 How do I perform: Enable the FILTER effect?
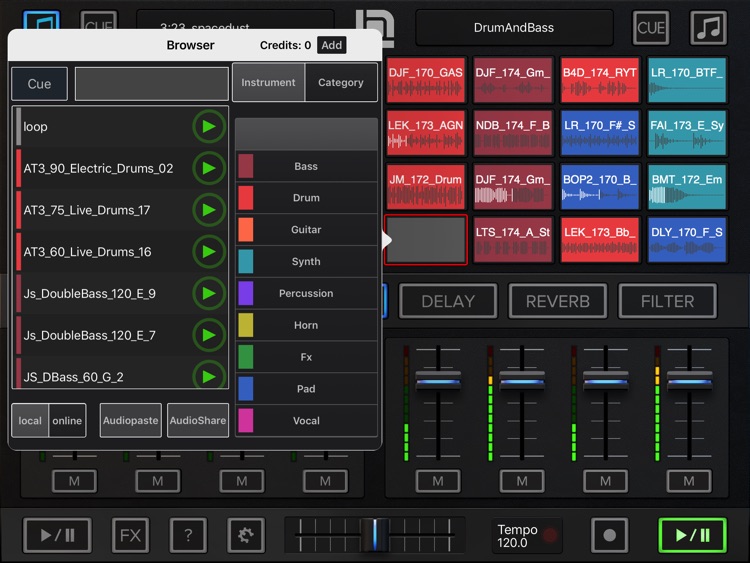point(667,301)
